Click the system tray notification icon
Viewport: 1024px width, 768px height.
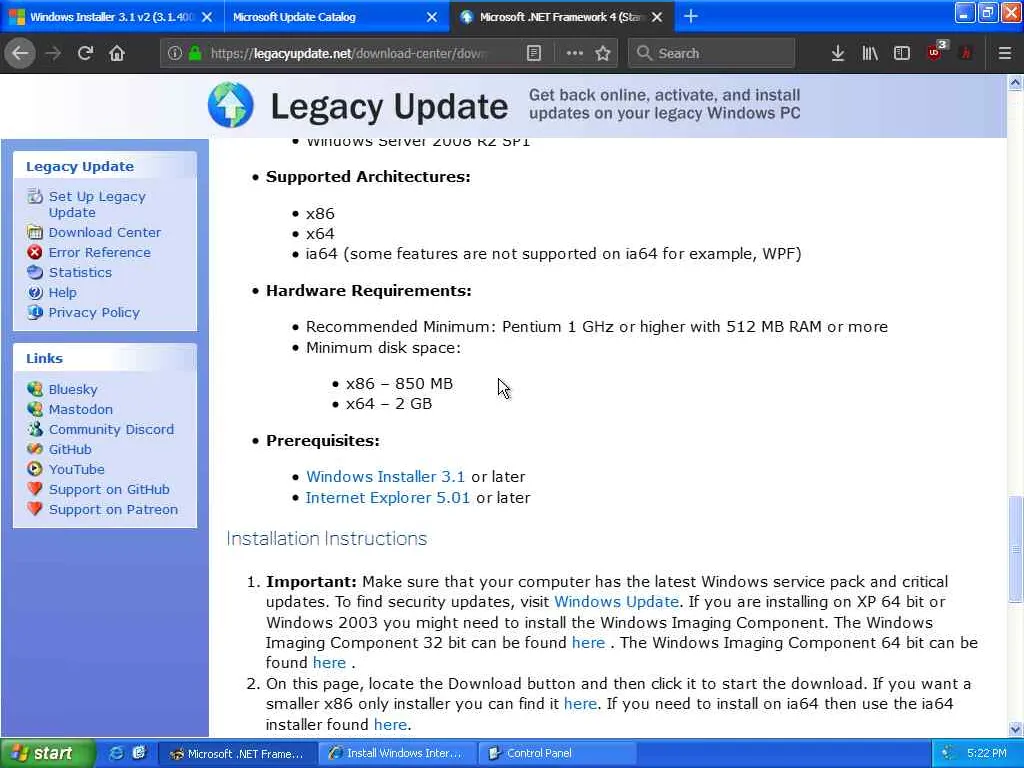point(946,754)
